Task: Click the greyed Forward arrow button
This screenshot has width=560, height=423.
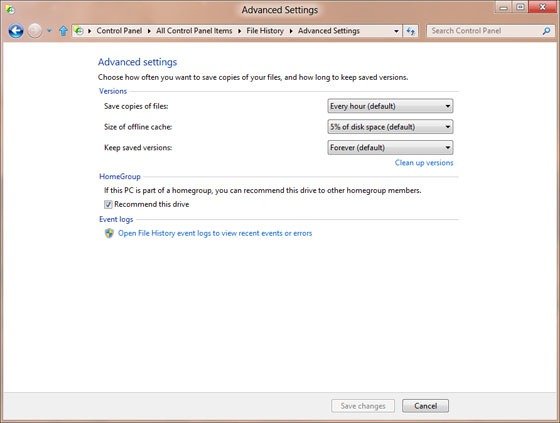Action: (x=35, y=31)
